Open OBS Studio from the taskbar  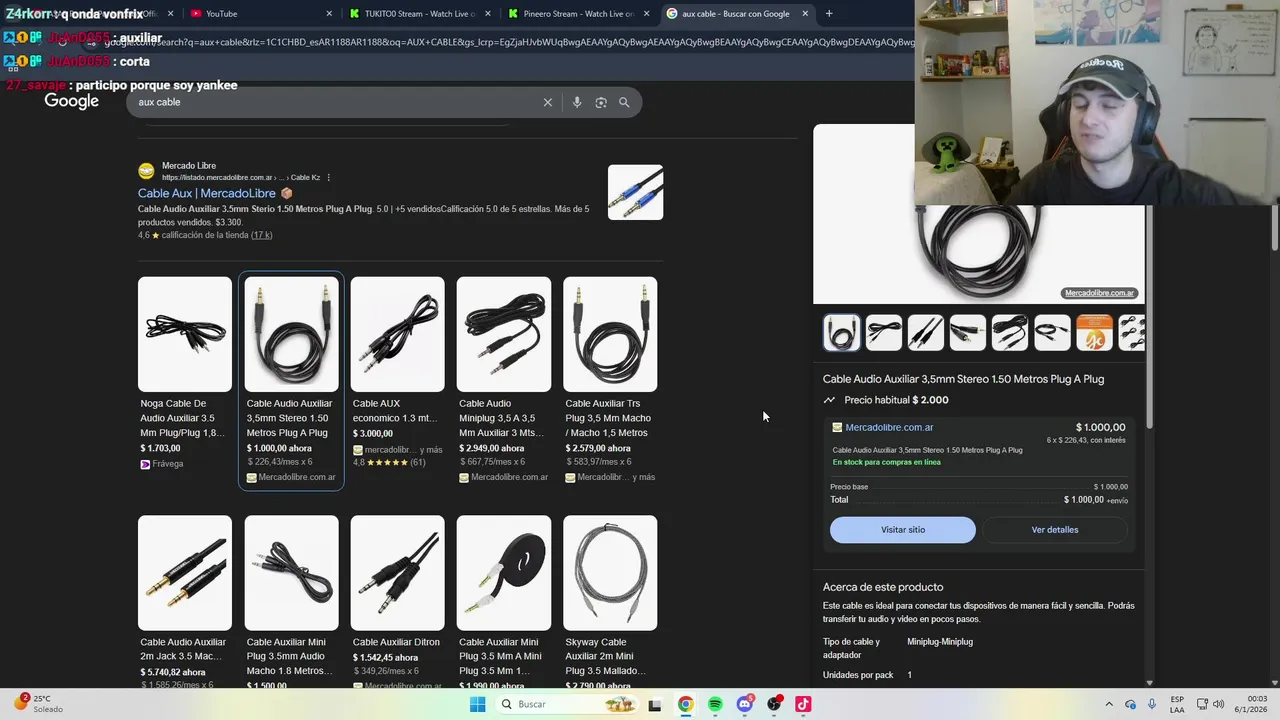pyautogui.click(x=774, y=704)
